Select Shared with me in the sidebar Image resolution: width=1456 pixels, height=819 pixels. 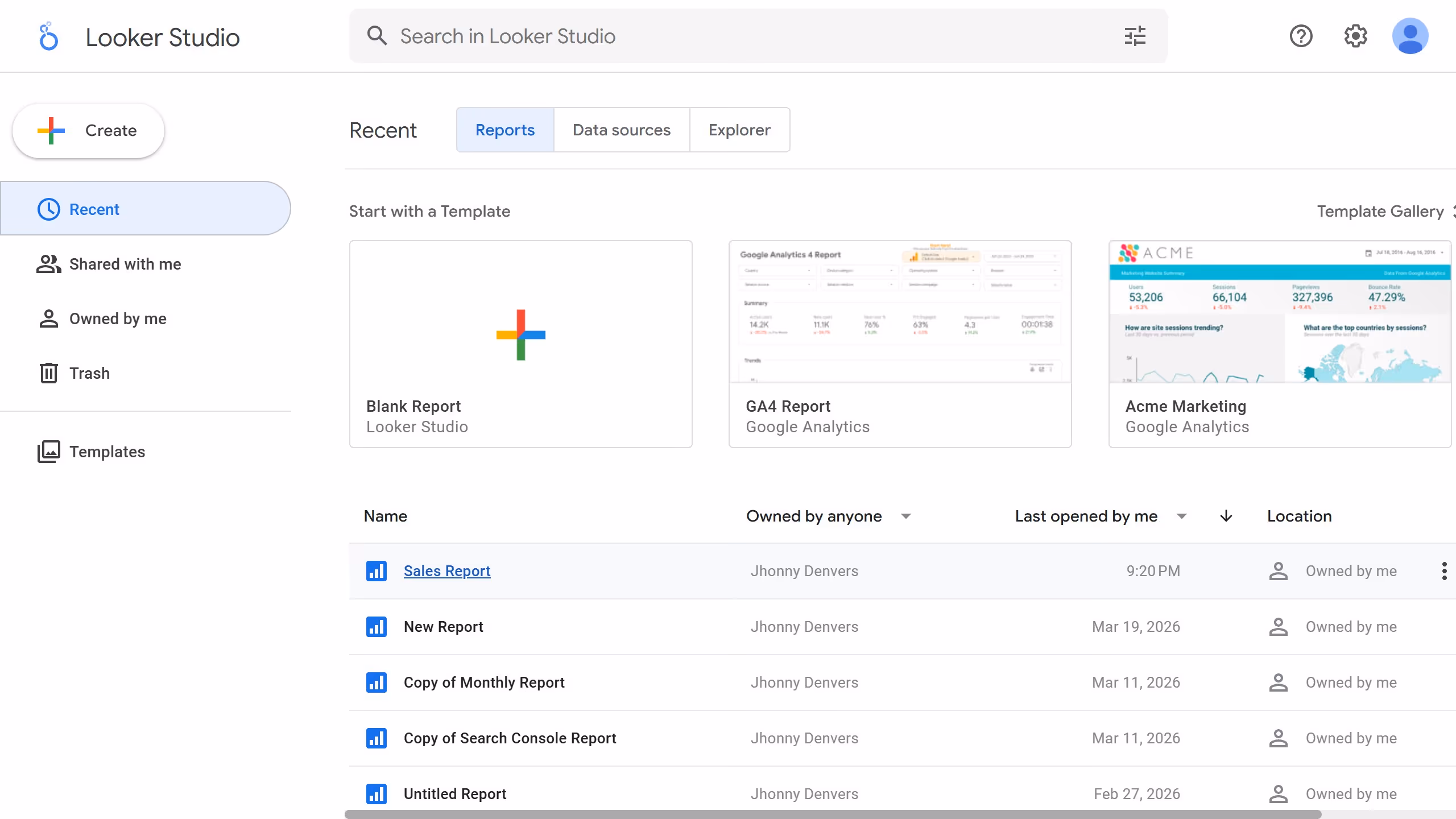point(125,263)
